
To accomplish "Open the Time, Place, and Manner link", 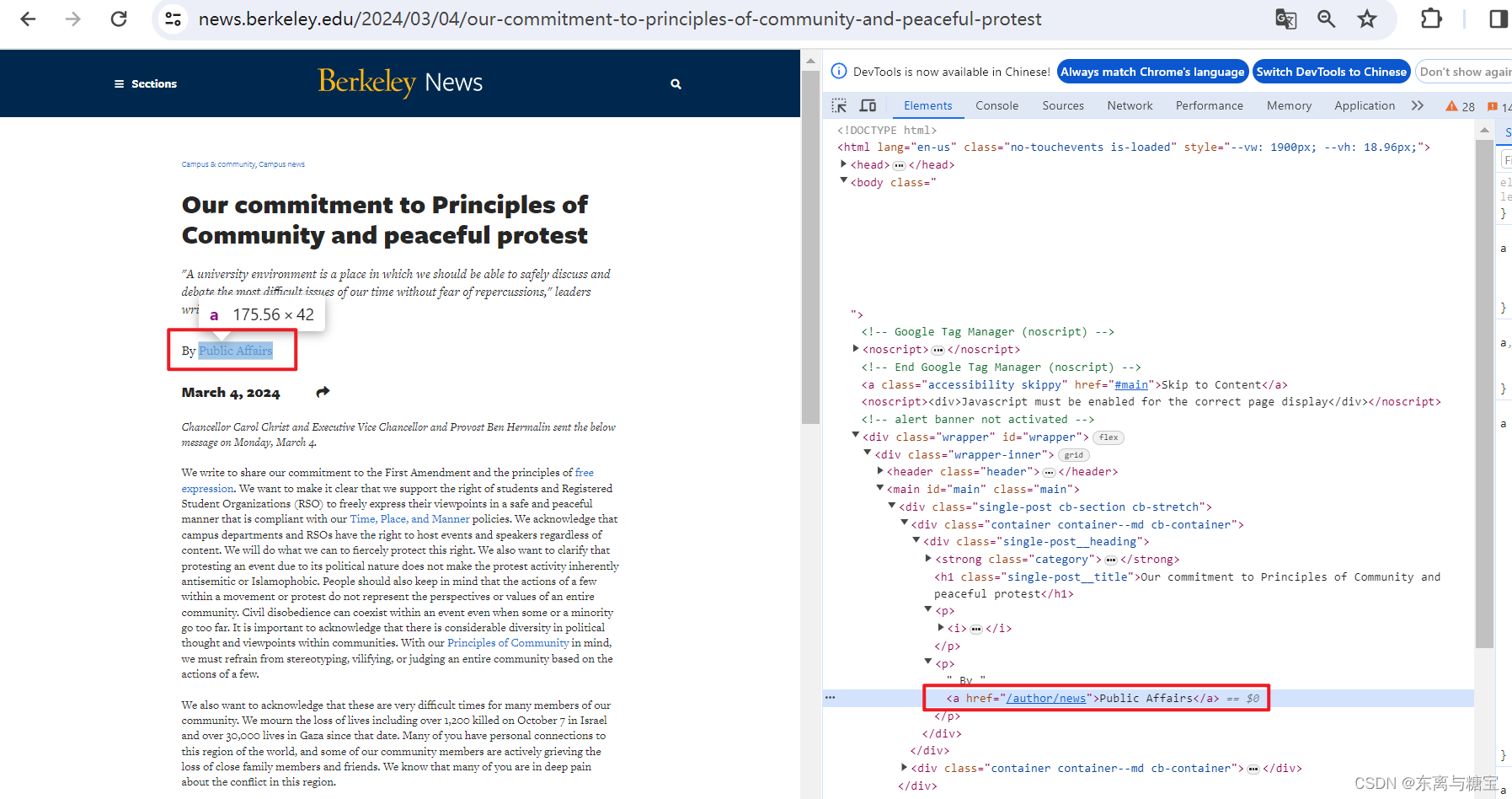I will (409, 519).
